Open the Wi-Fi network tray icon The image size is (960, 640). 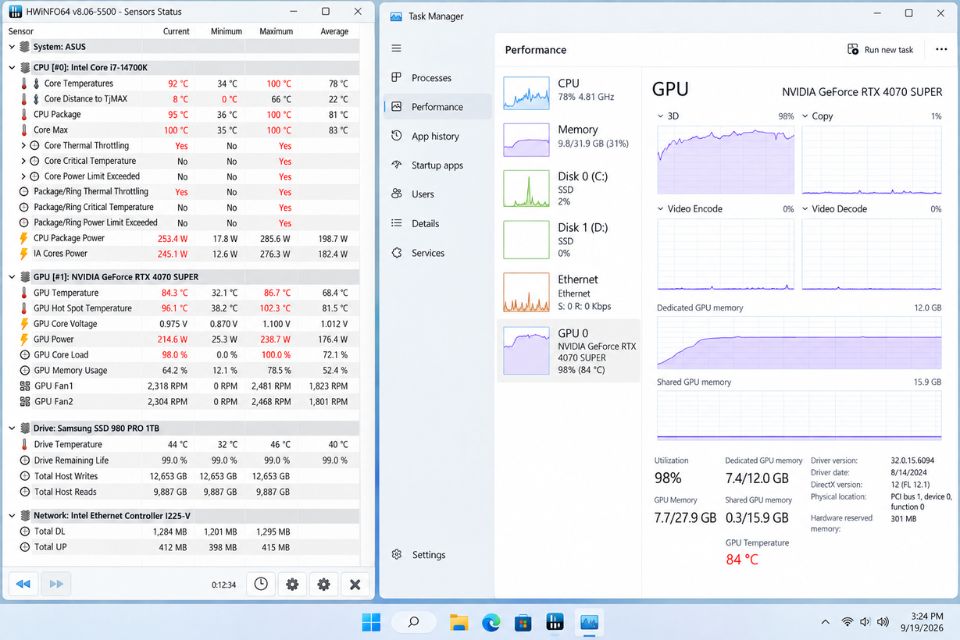pos(847,622)
